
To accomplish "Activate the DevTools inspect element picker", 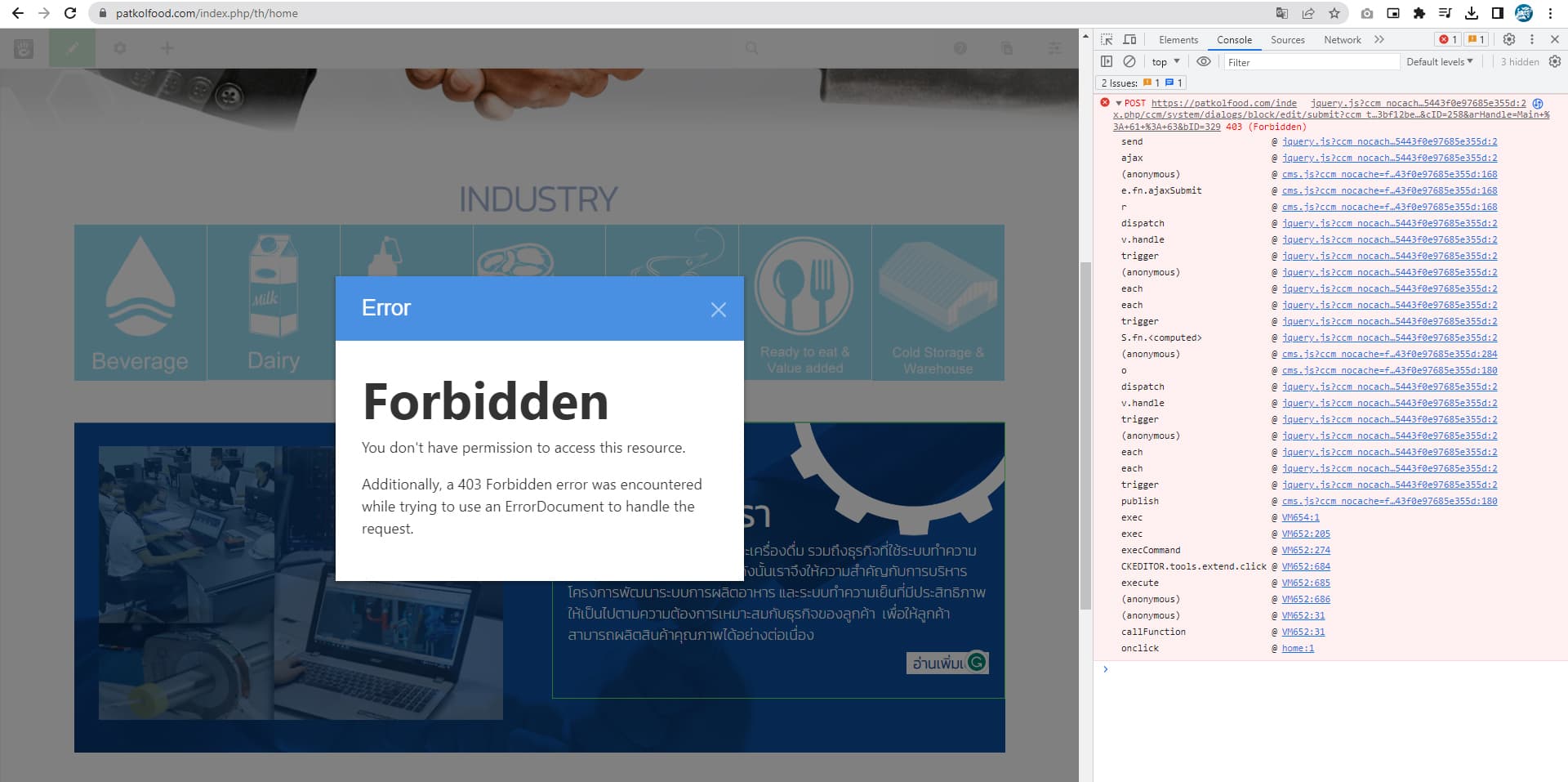I will [x=1107, y=39].
